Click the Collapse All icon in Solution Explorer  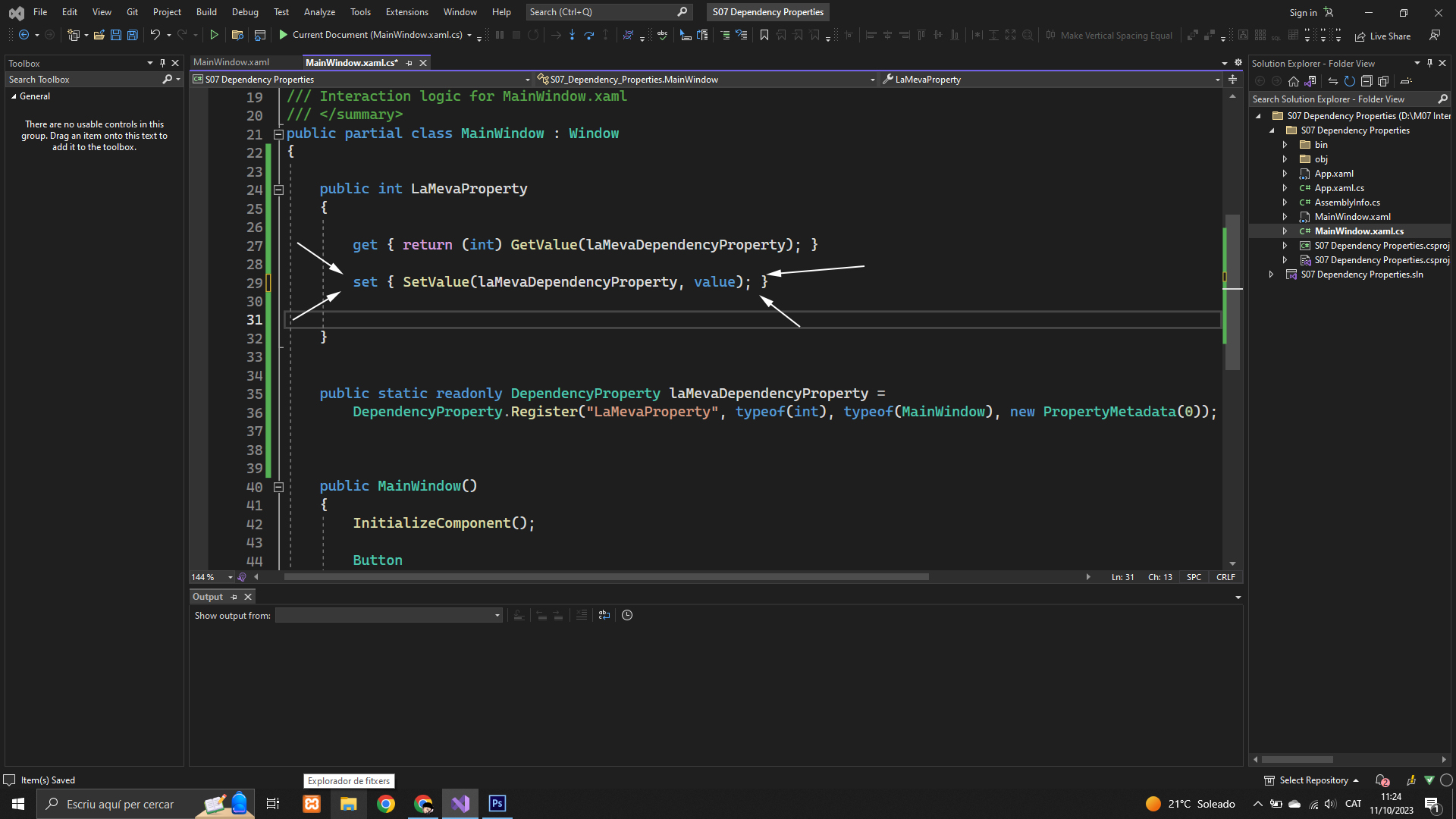(x=1367, y=81)
